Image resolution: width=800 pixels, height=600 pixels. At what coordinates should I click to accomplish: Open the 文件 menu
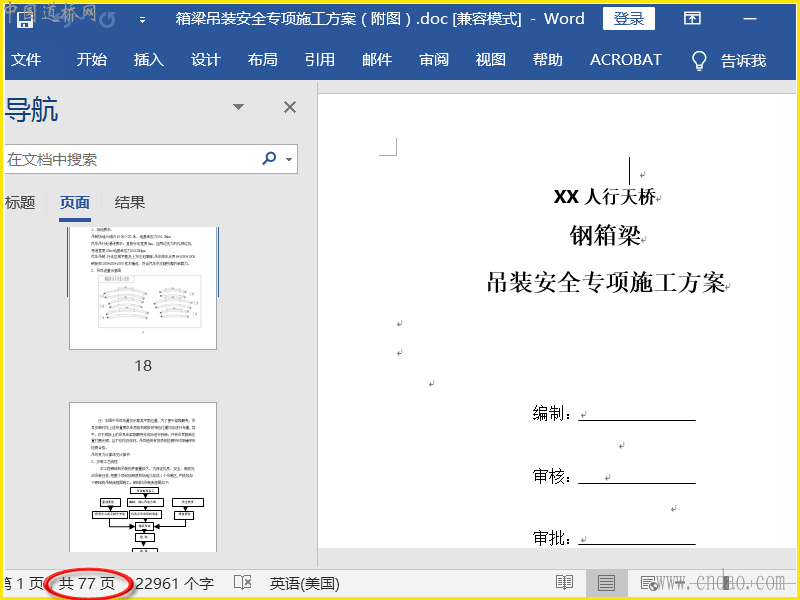pyautogui.click(x=26, y=60)
